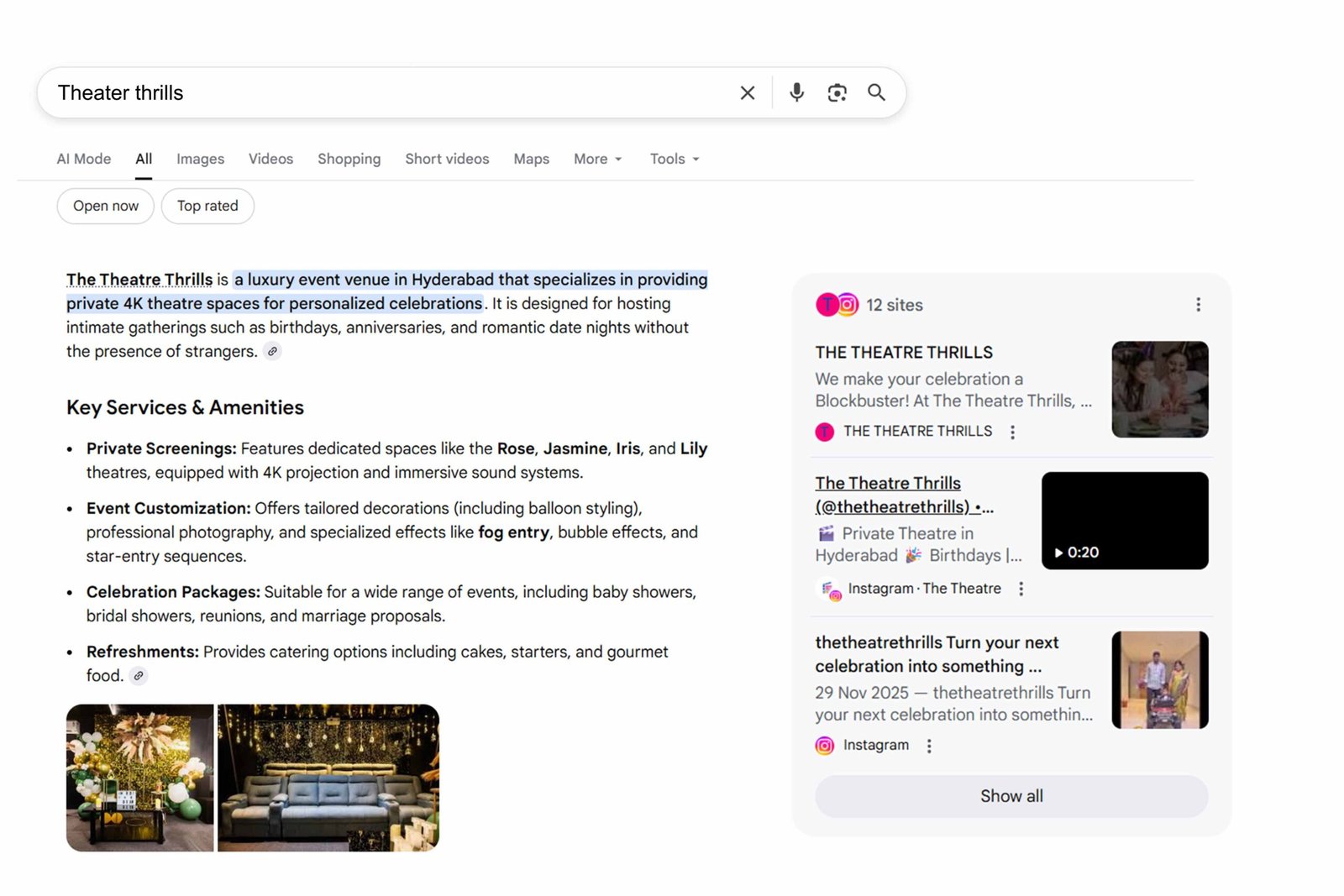
Task: Open three-dot menu beside 12 sites
Action: coord(1198,305)
